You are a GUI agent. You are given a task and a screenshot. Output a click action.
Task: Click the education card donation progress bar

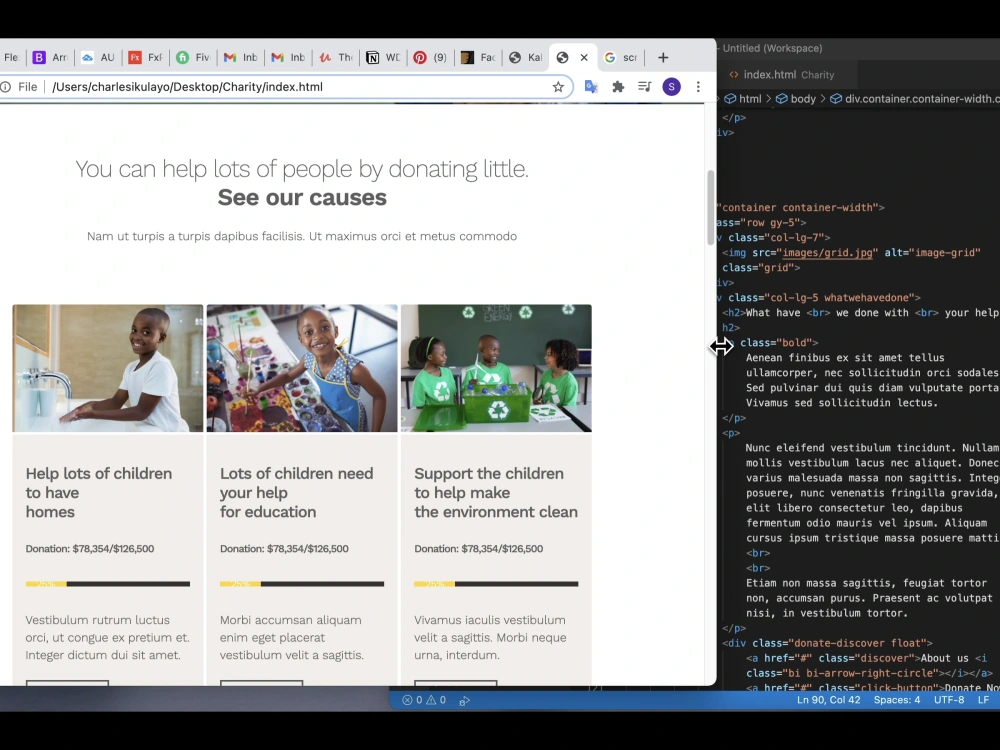click(x=302, y=584)
